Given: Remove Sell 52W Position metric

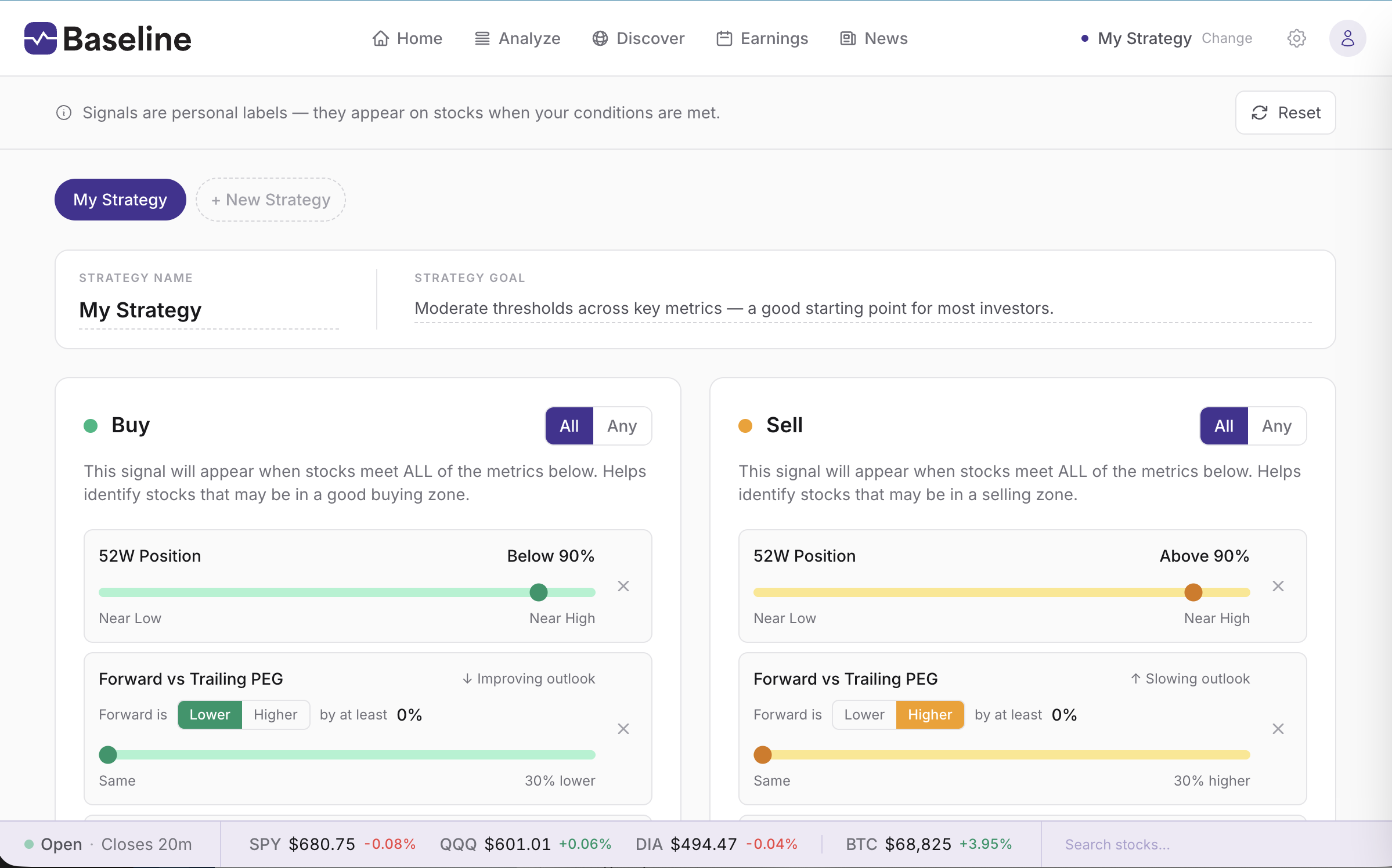Looking at the screenshot, I should click(1278, 586).
